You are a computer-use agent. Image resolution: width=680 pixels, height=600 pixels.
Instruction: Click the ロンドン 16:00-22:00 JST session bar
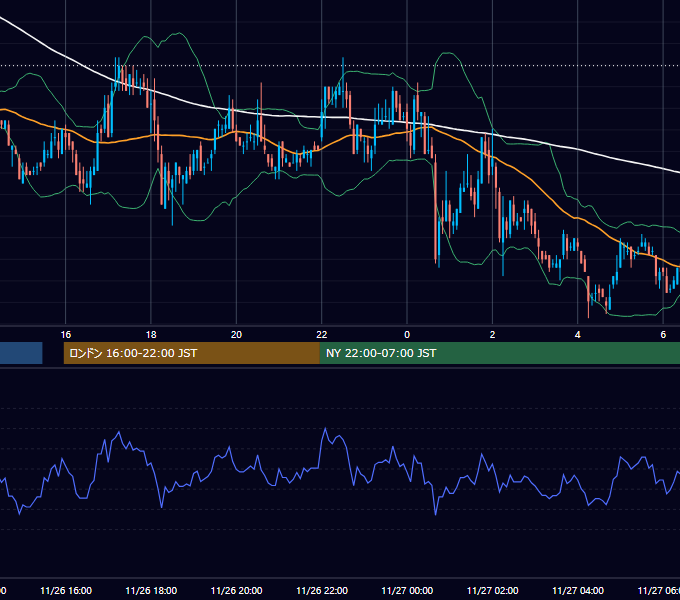tap(192, 353)
